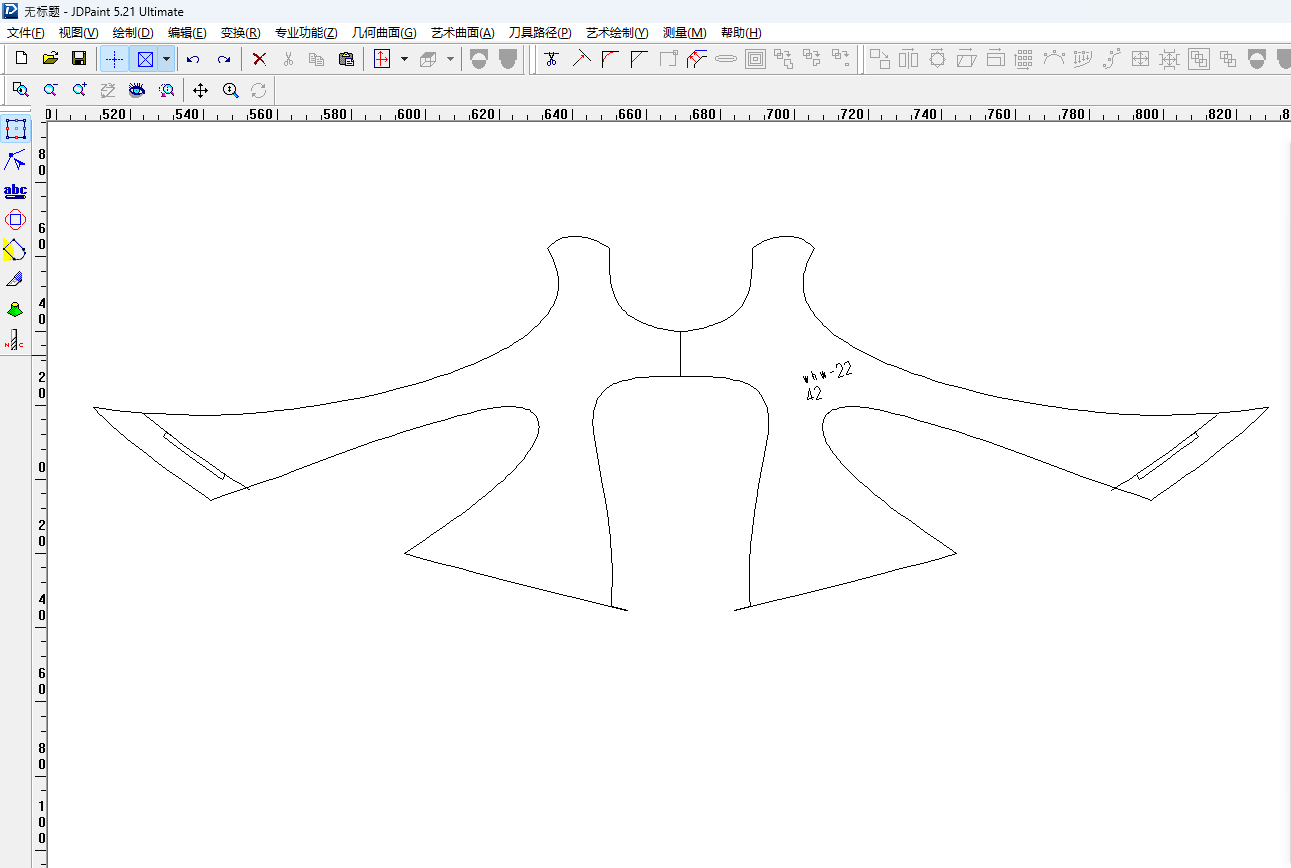Click the 'whw-22' text label on the canvas

[830, 373]
